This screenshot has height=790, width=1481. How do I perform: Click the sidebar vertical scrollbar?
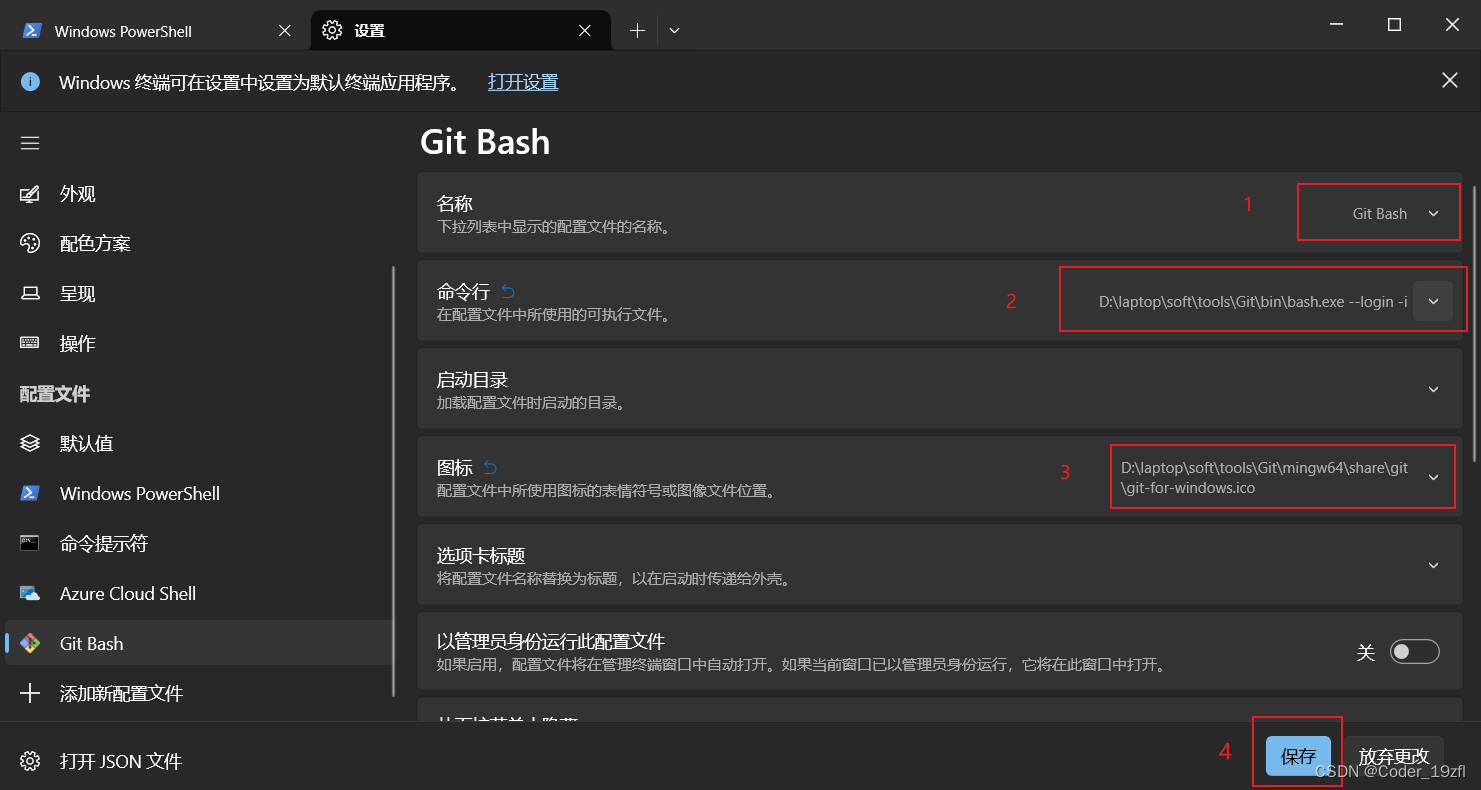[394, 480]
